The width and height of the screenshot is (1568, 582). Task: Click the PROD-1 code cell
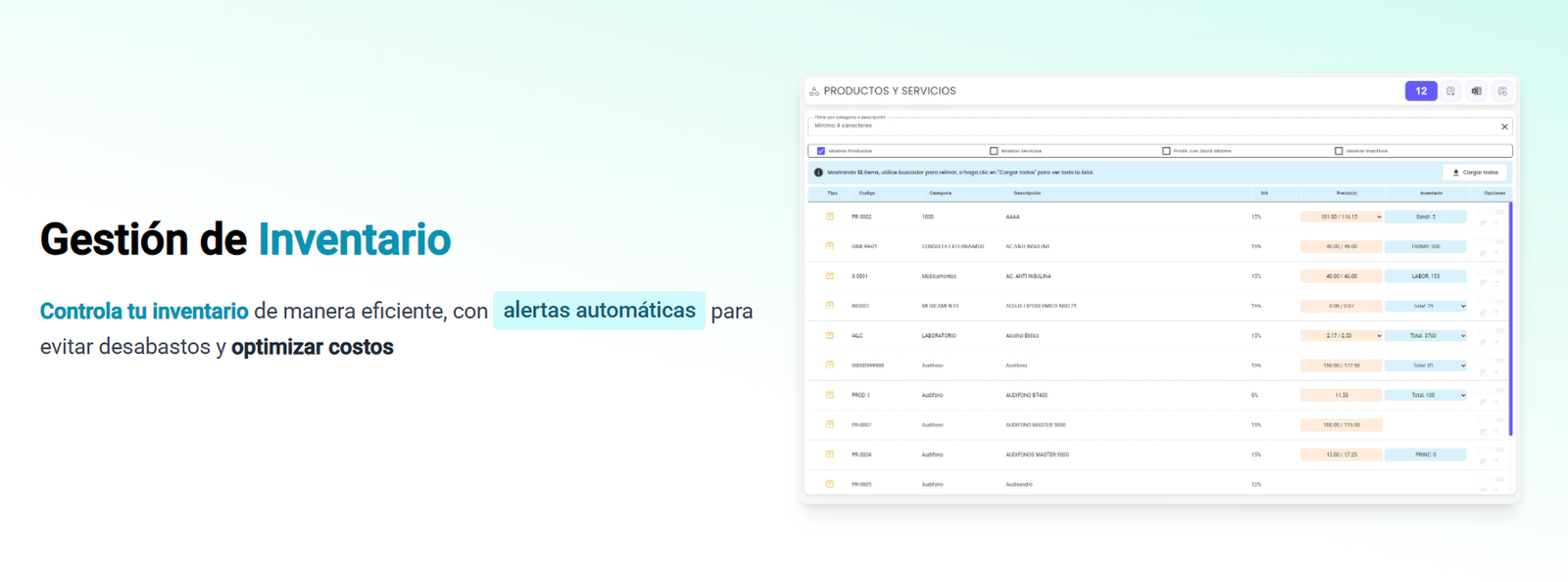[x=860, y=395]
